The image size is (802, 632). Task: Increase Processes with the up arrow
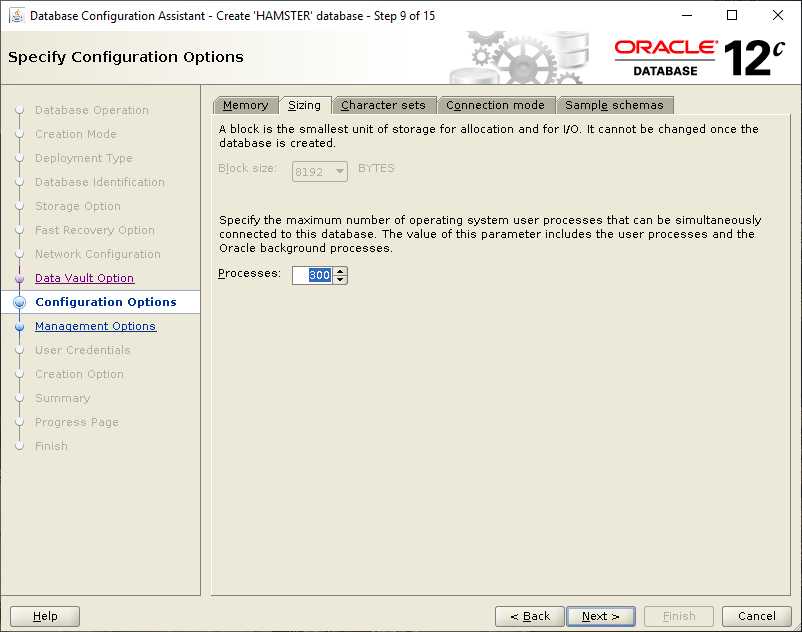340,271
